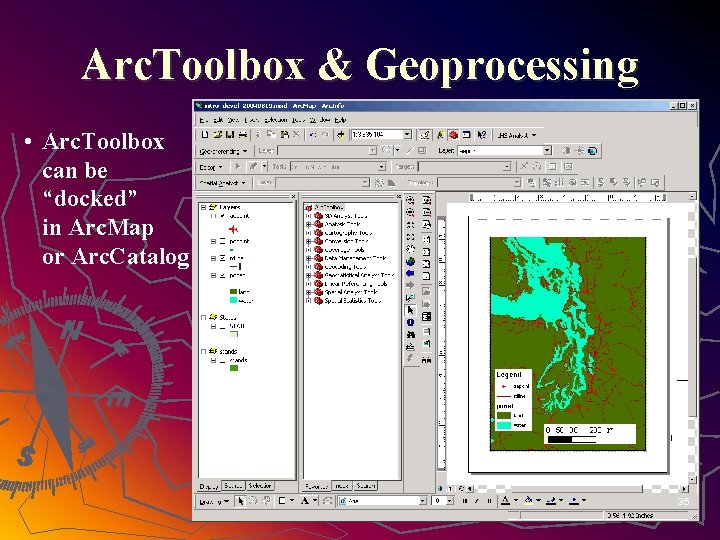The image size is (720, 540).
Task: Select the Find binoculars tool
Action: (x=411, y=335)
